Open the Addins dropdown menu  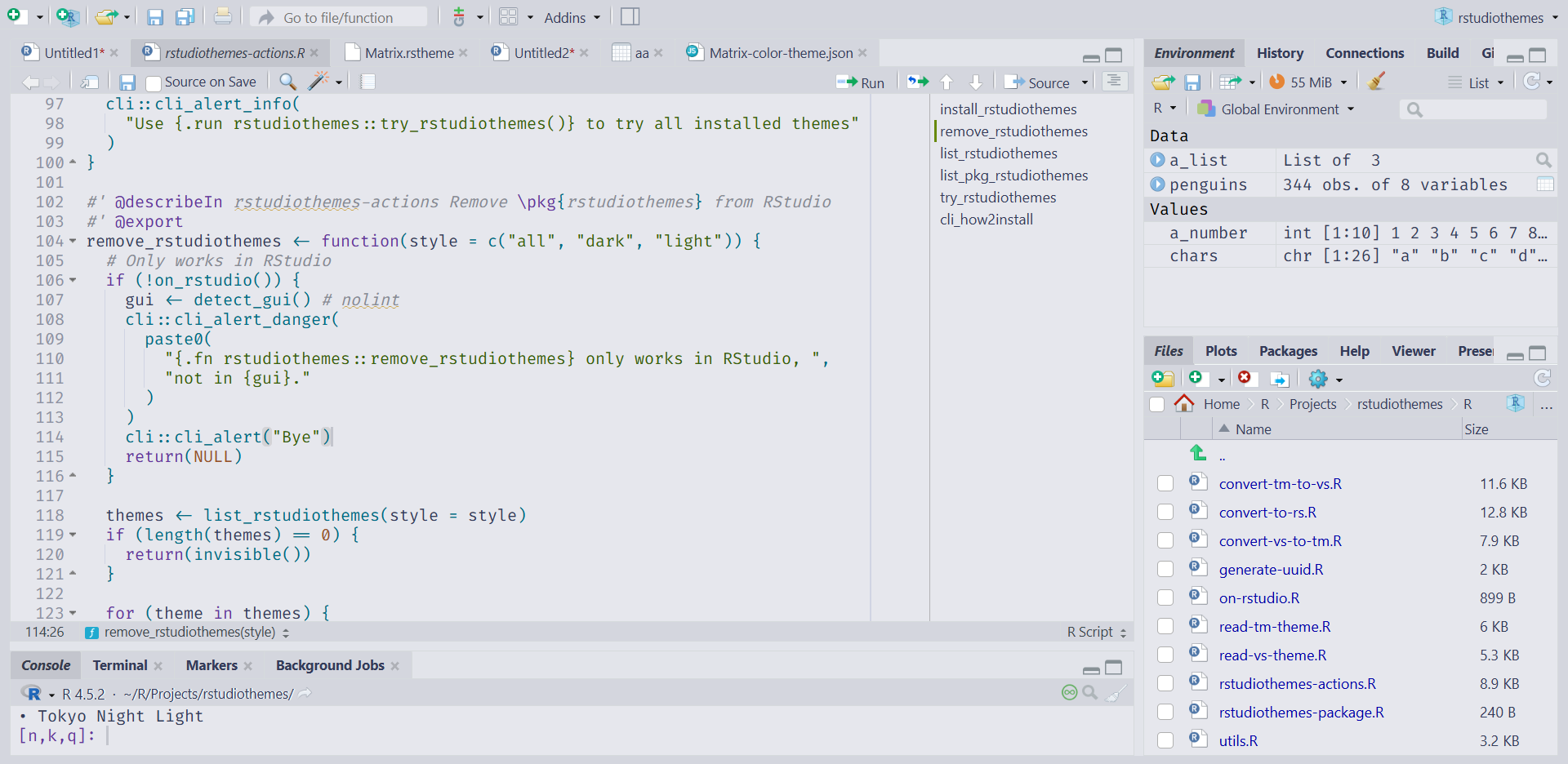click(x=572, y=17)
